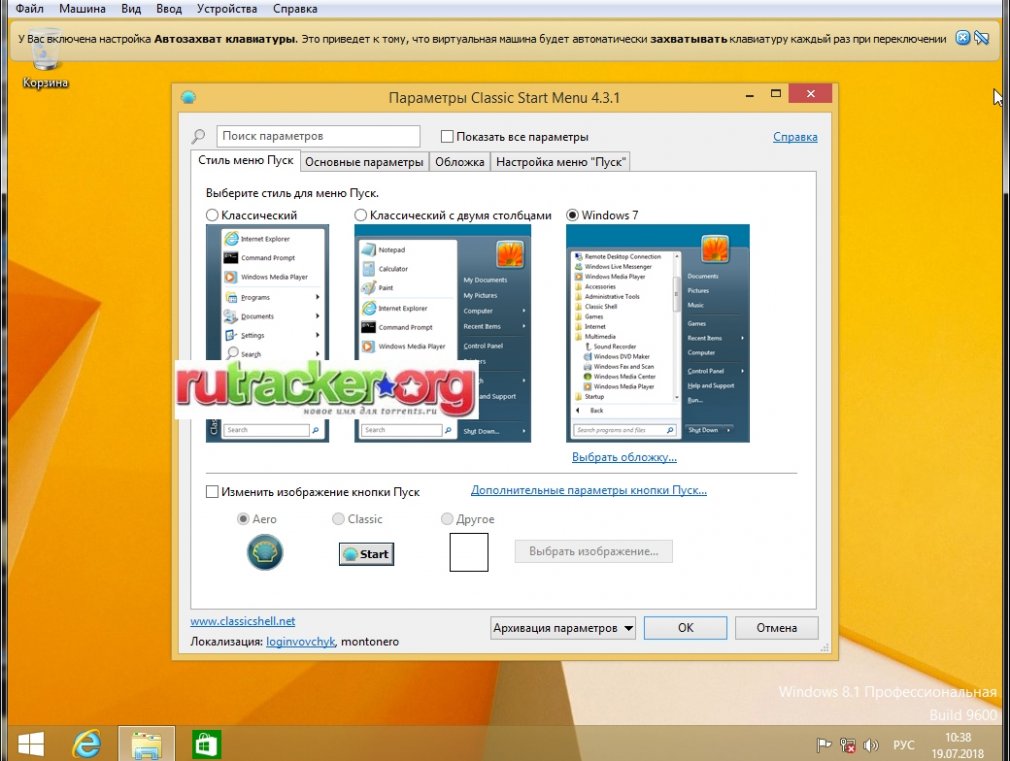This screenshot has height=761, width=1010.
Task: Open the Дополнительные параметры кнопки Пуск... link
Action: [x=589, y=490]
